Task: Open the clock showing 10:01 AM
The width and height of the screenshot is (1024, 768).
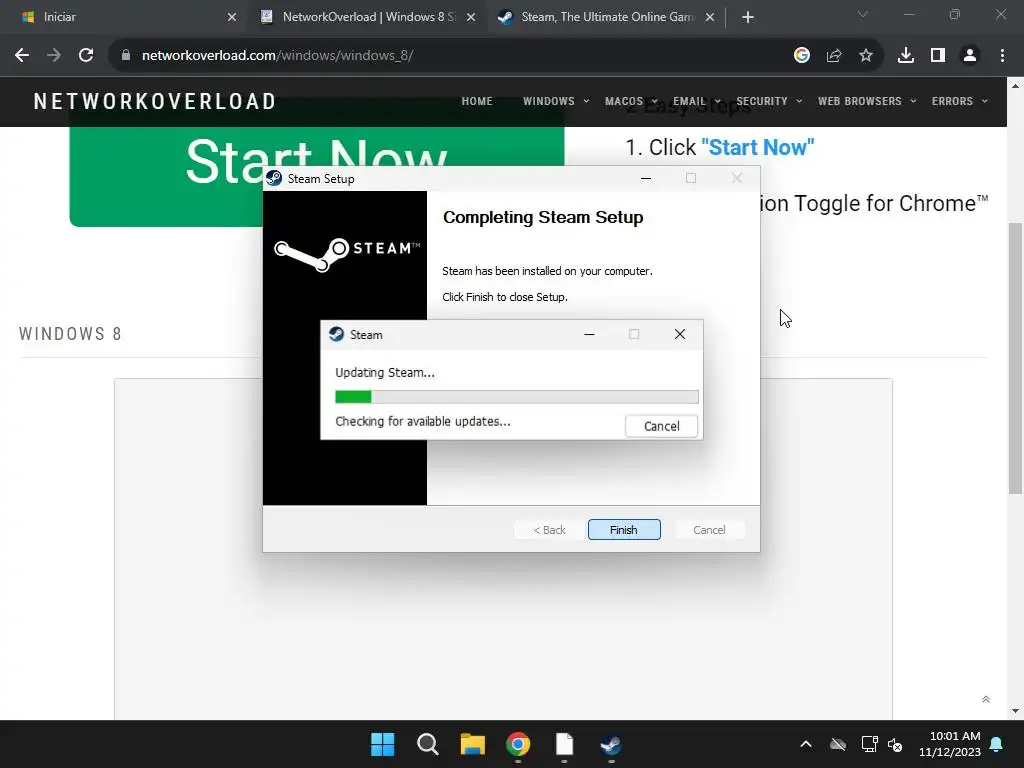Action: click(x=950, y=744)
